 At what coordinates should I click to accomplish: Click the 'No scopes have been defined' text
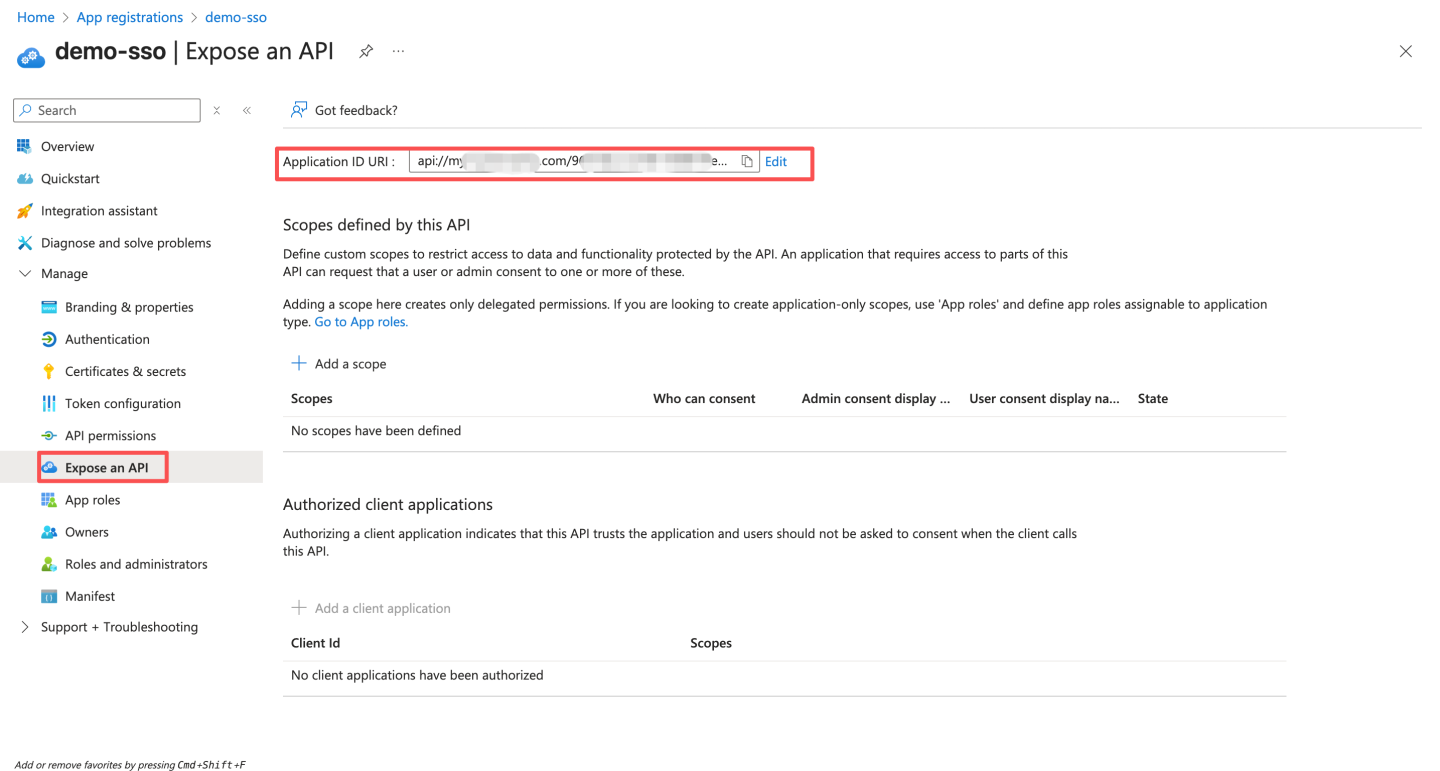(376, 431)
